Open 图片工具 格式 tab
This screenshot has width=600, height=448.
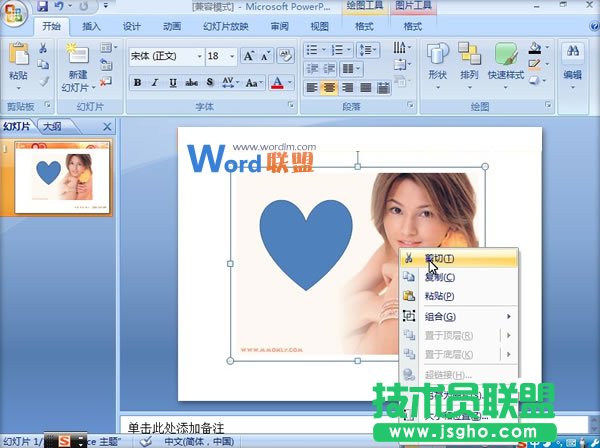point(413,26)
